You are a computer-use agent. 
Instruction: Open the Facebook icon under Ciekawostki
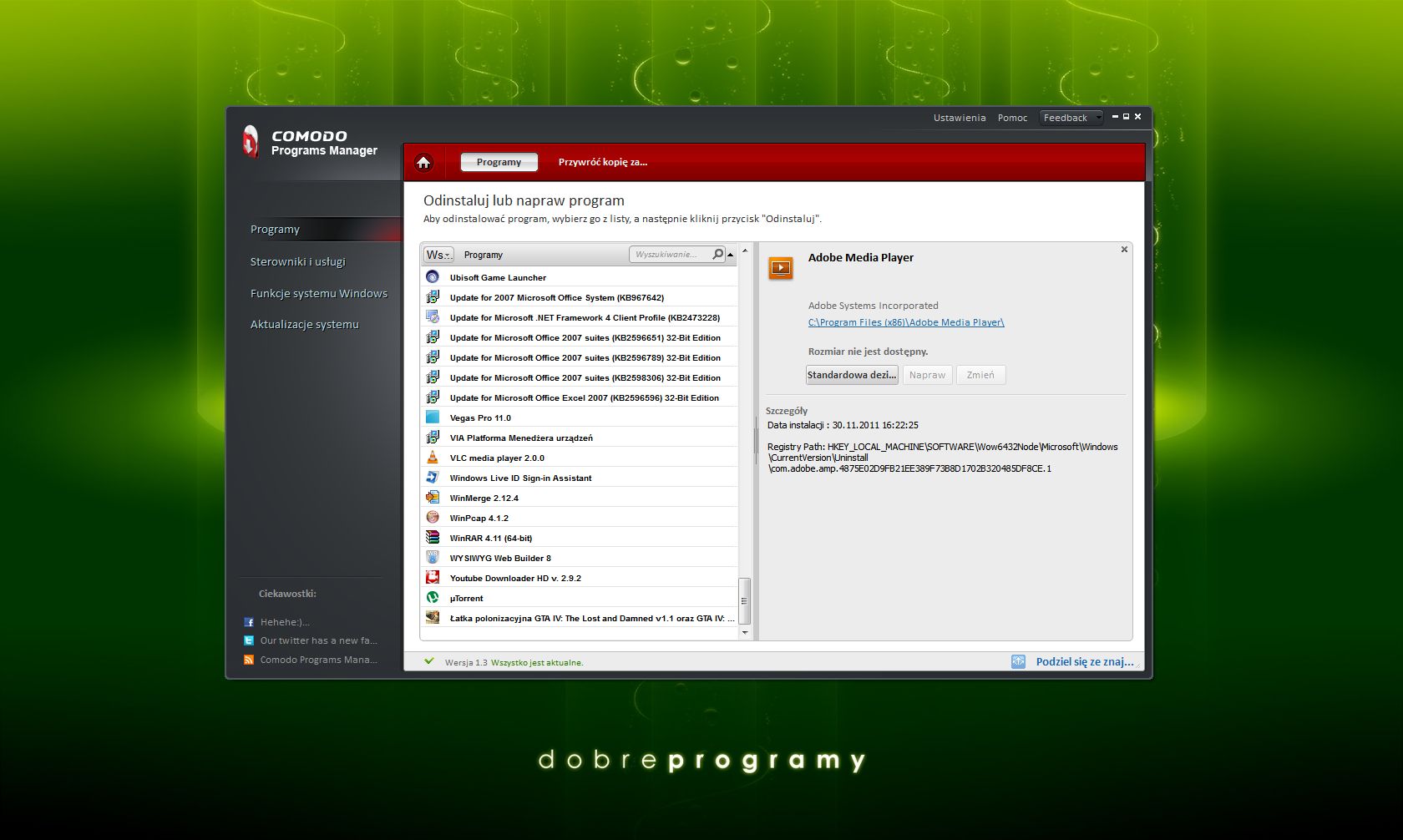(249, 621)
